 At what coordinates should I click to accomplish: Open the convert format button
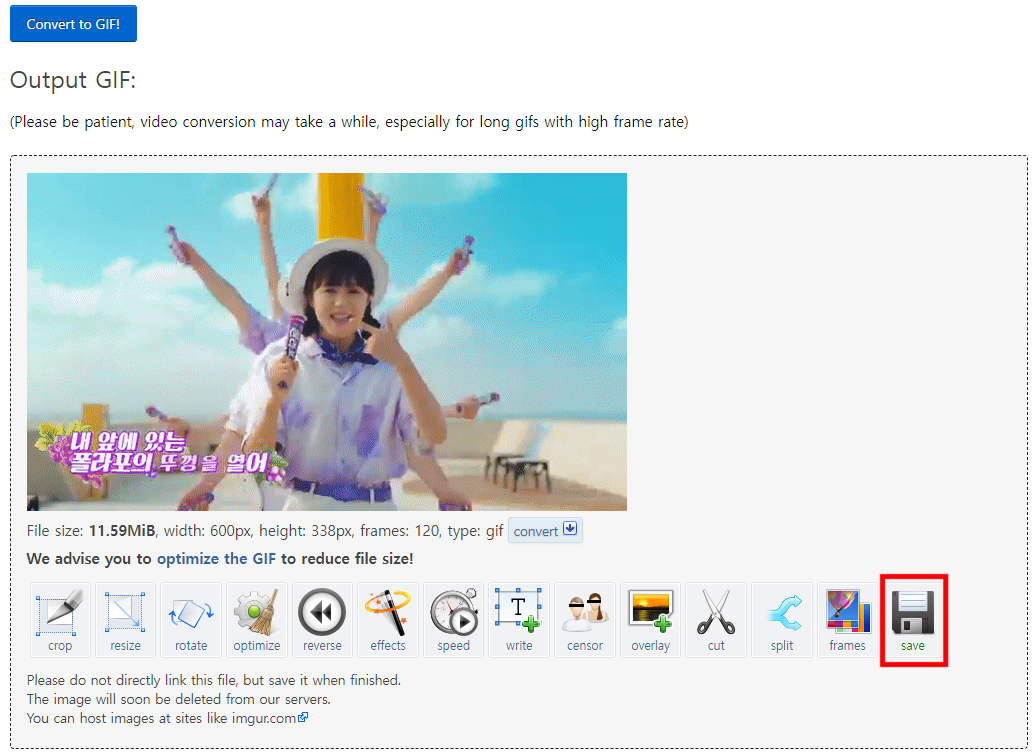coord(545,531)
